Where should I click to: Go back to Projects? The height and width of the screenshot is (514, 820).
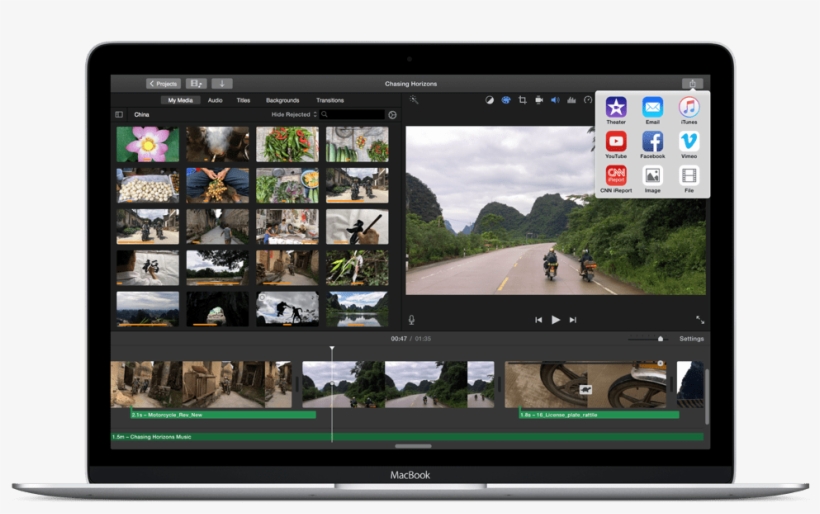[163, 84]
